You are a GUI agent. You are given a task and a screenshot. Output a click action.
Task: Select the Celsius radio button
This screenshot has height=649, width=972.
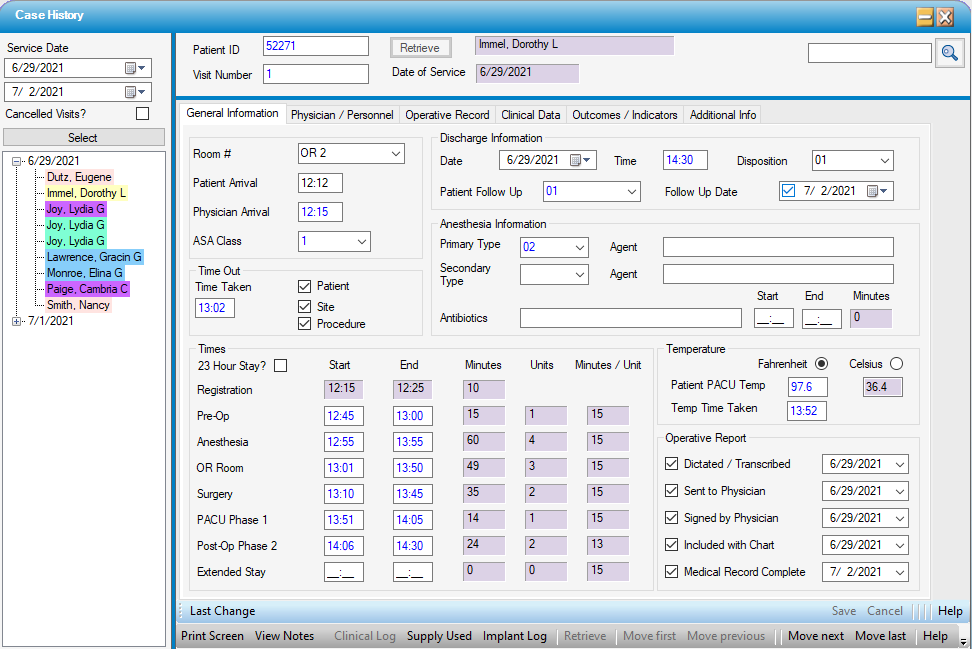[895, 363]
